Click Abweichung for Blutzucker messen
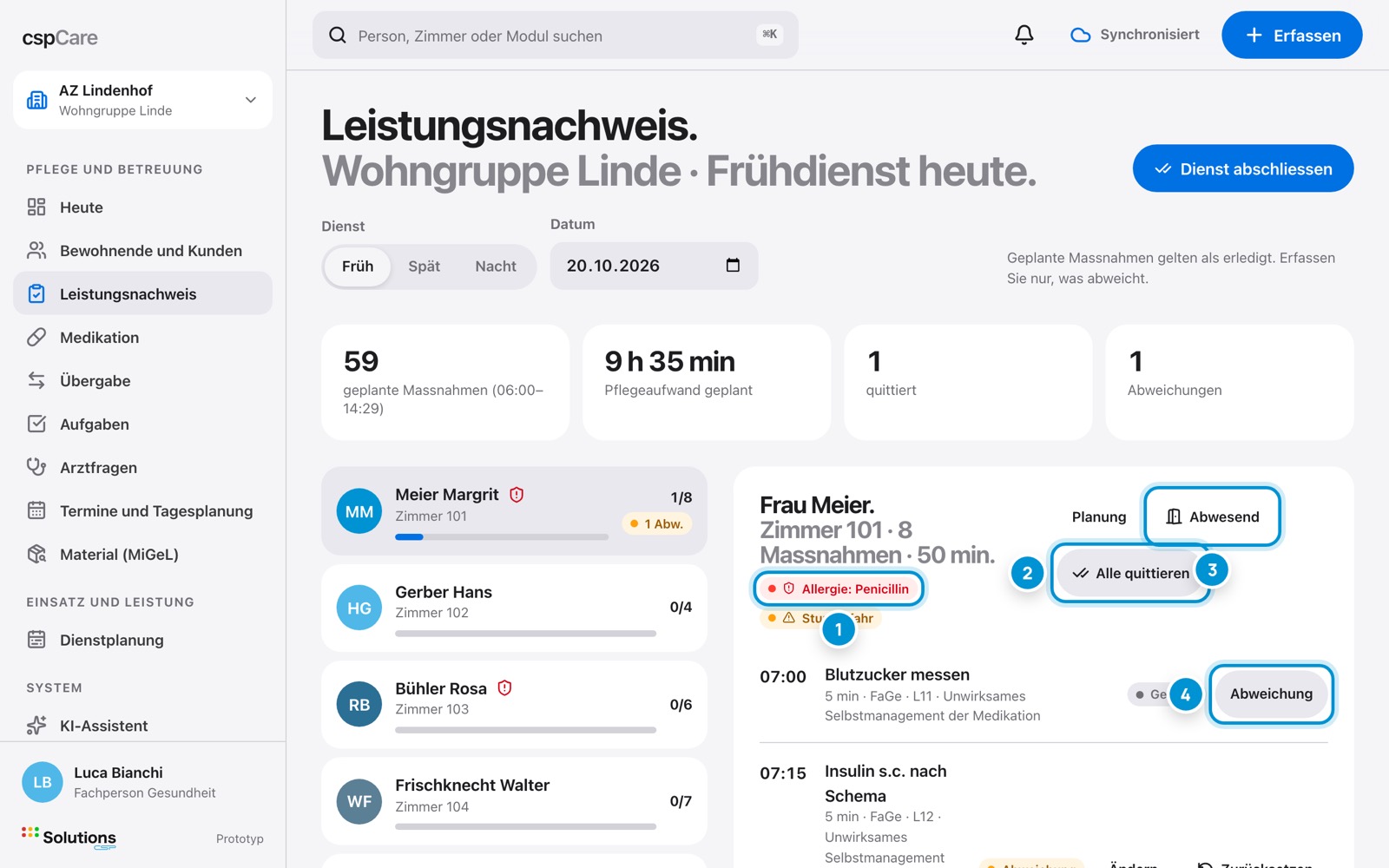The image size is (1389, 868). [x=1271, y=694]
